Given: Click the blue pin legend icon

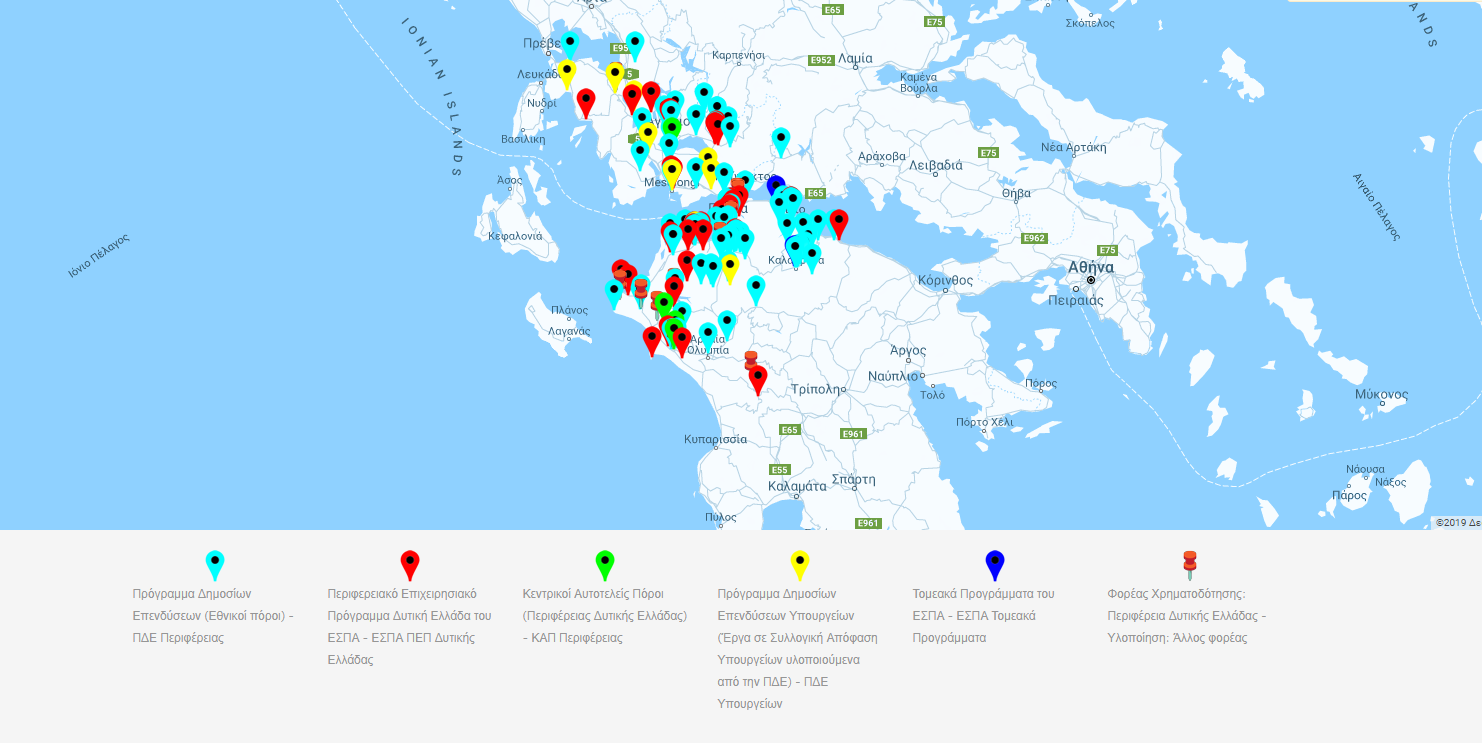Looking at the screenshot, I should coord(995,563).
